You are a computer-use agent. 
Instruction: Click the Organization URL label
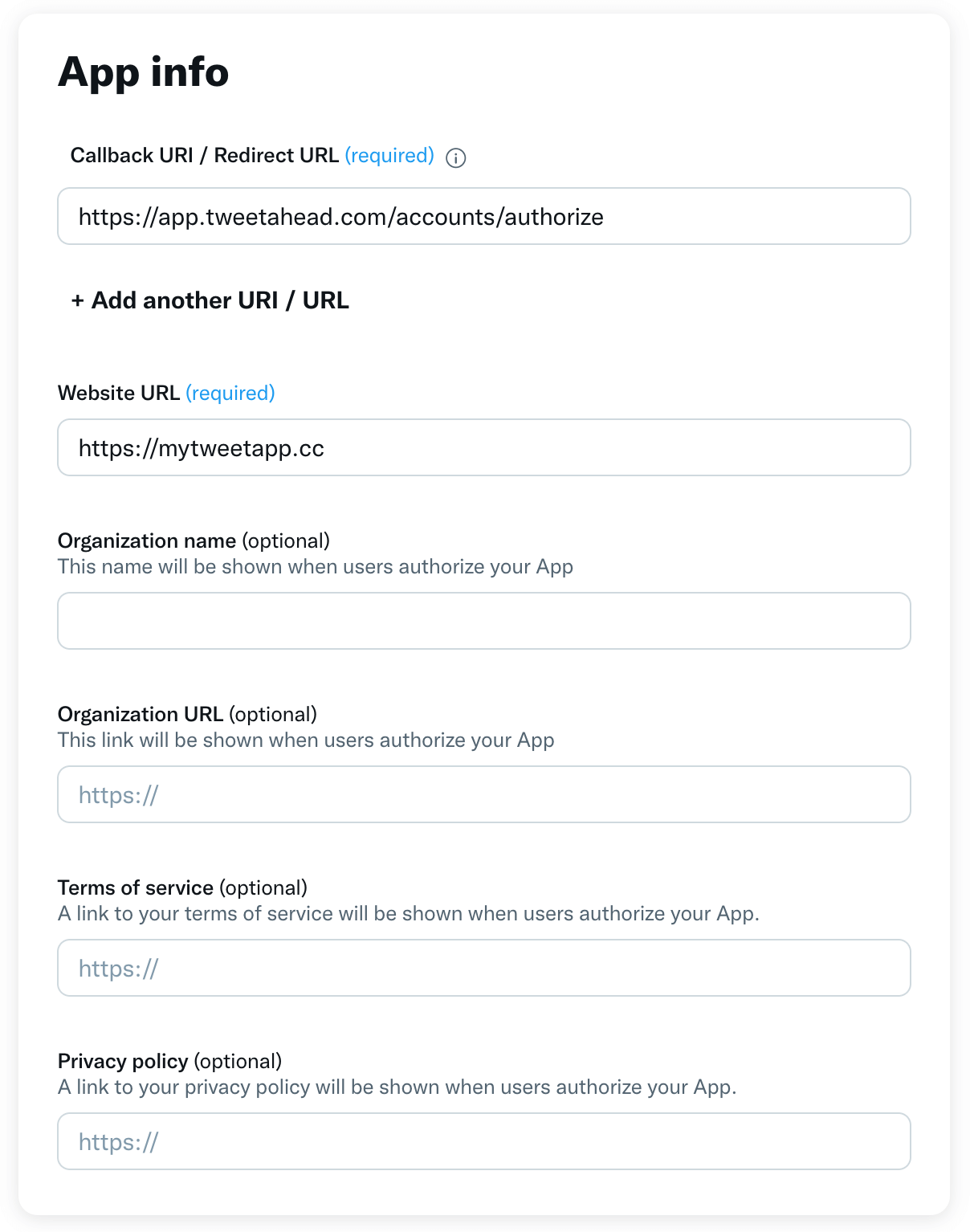141,714
